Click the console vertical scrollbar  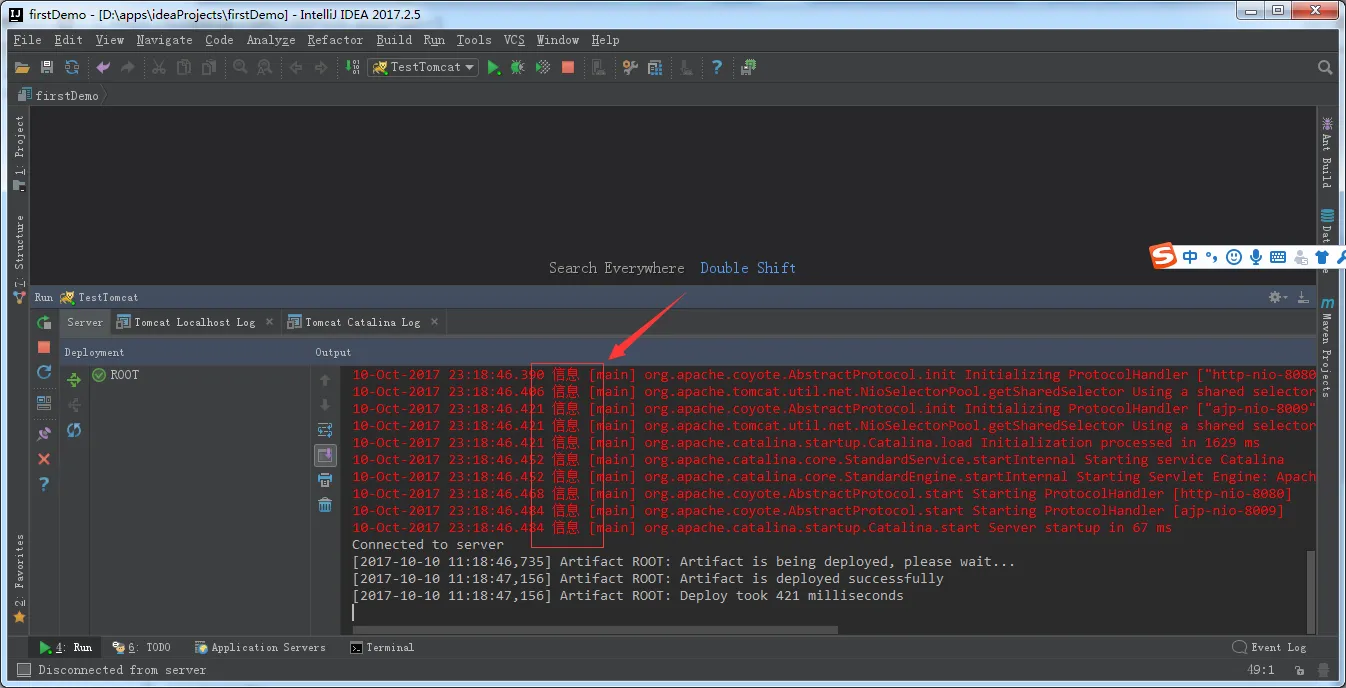tap(1309, 590)
